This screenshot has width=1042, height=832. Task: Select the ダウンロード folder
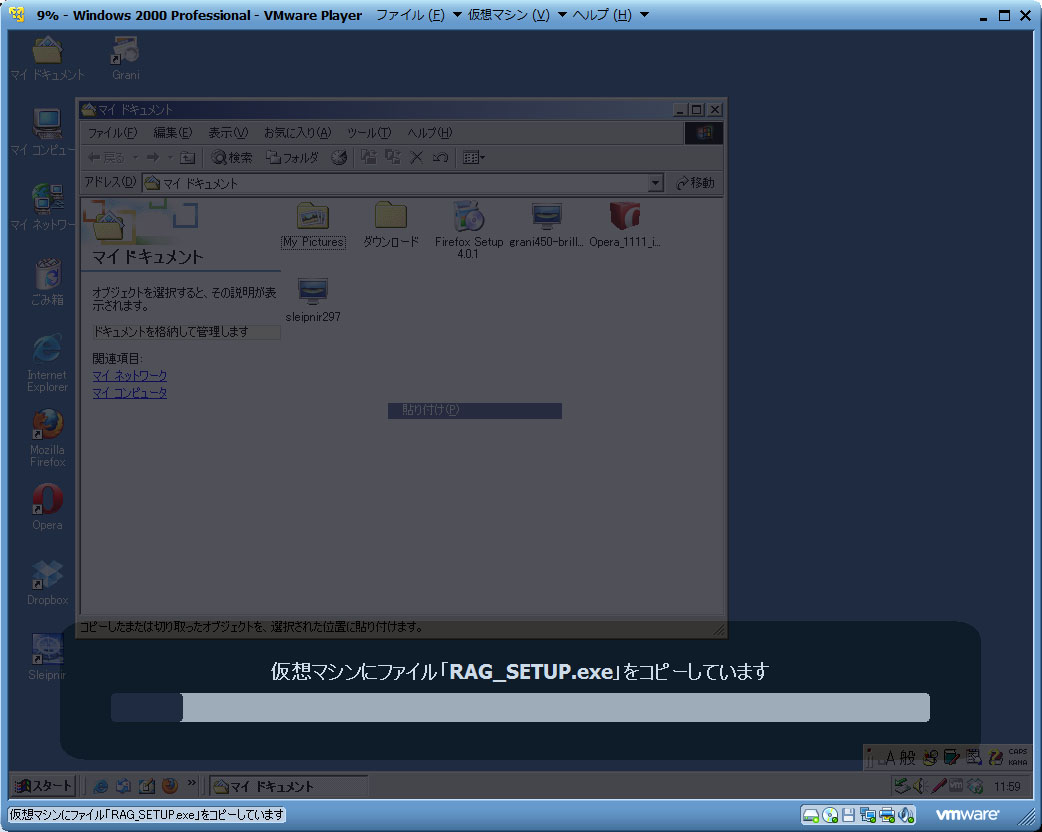click(x=391, y=226)
